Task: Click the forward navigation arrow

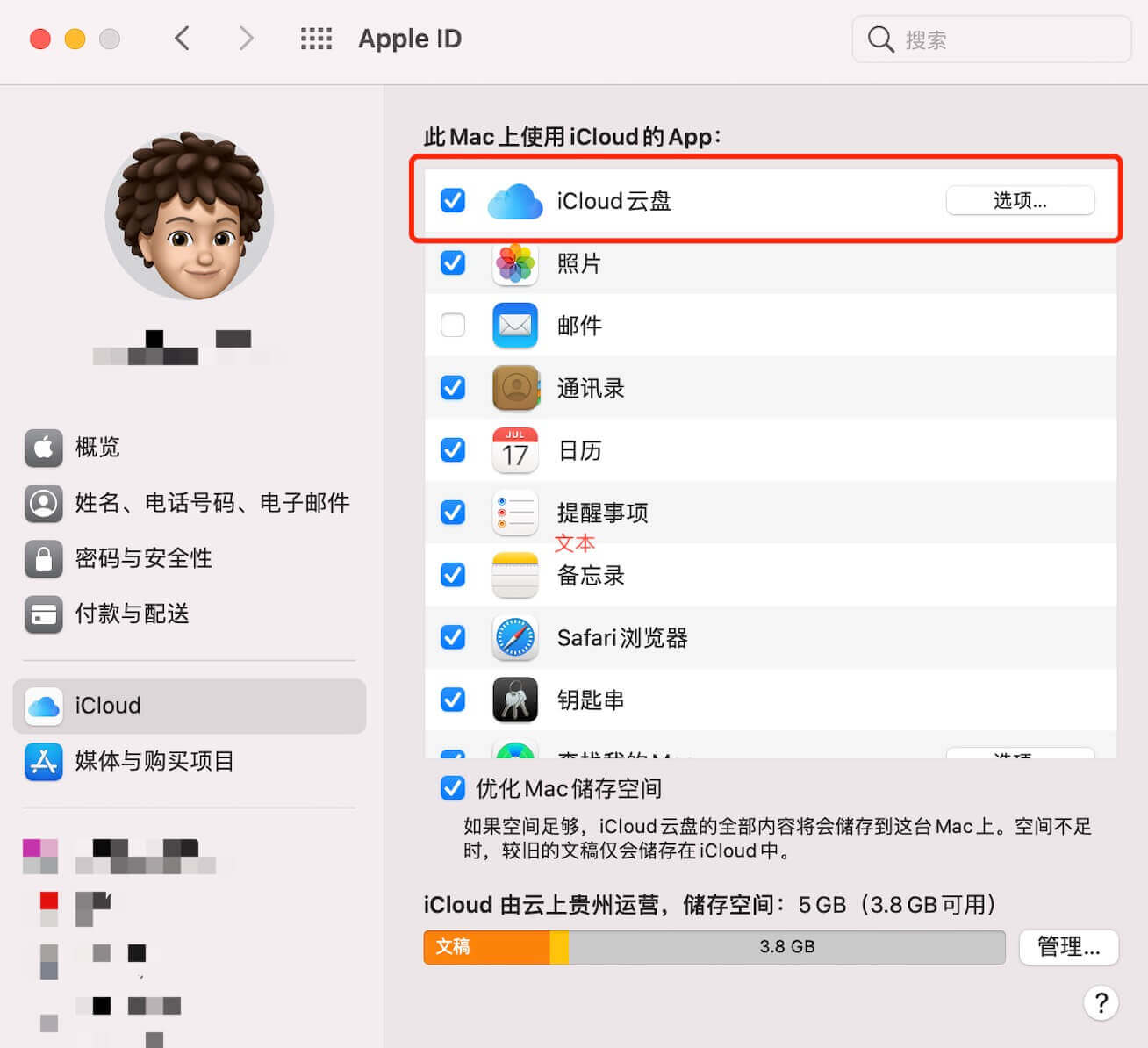Action: [246, 39]
